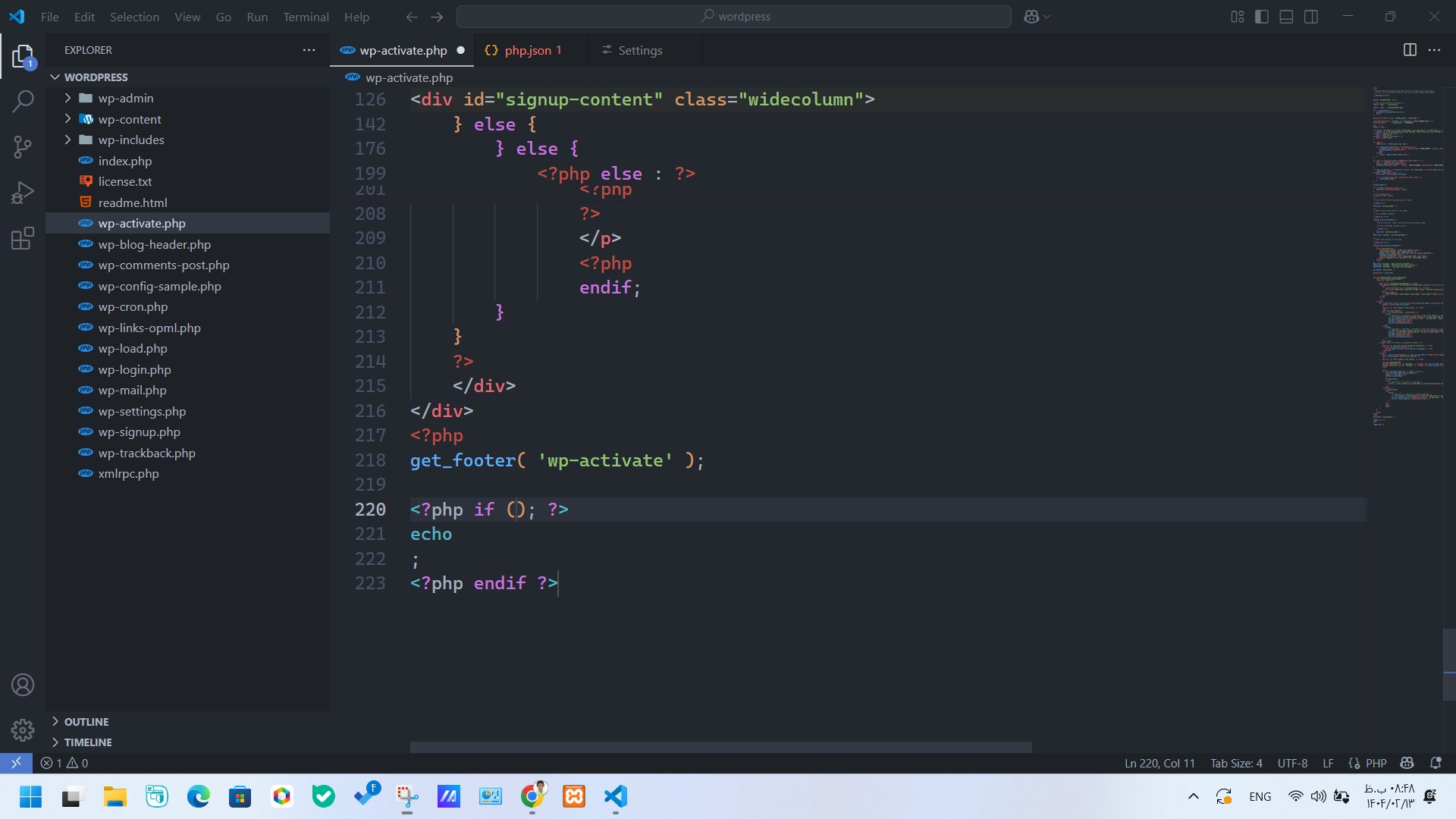
Task: Open XAMPP from the taskbar
Action: (574, 796)
